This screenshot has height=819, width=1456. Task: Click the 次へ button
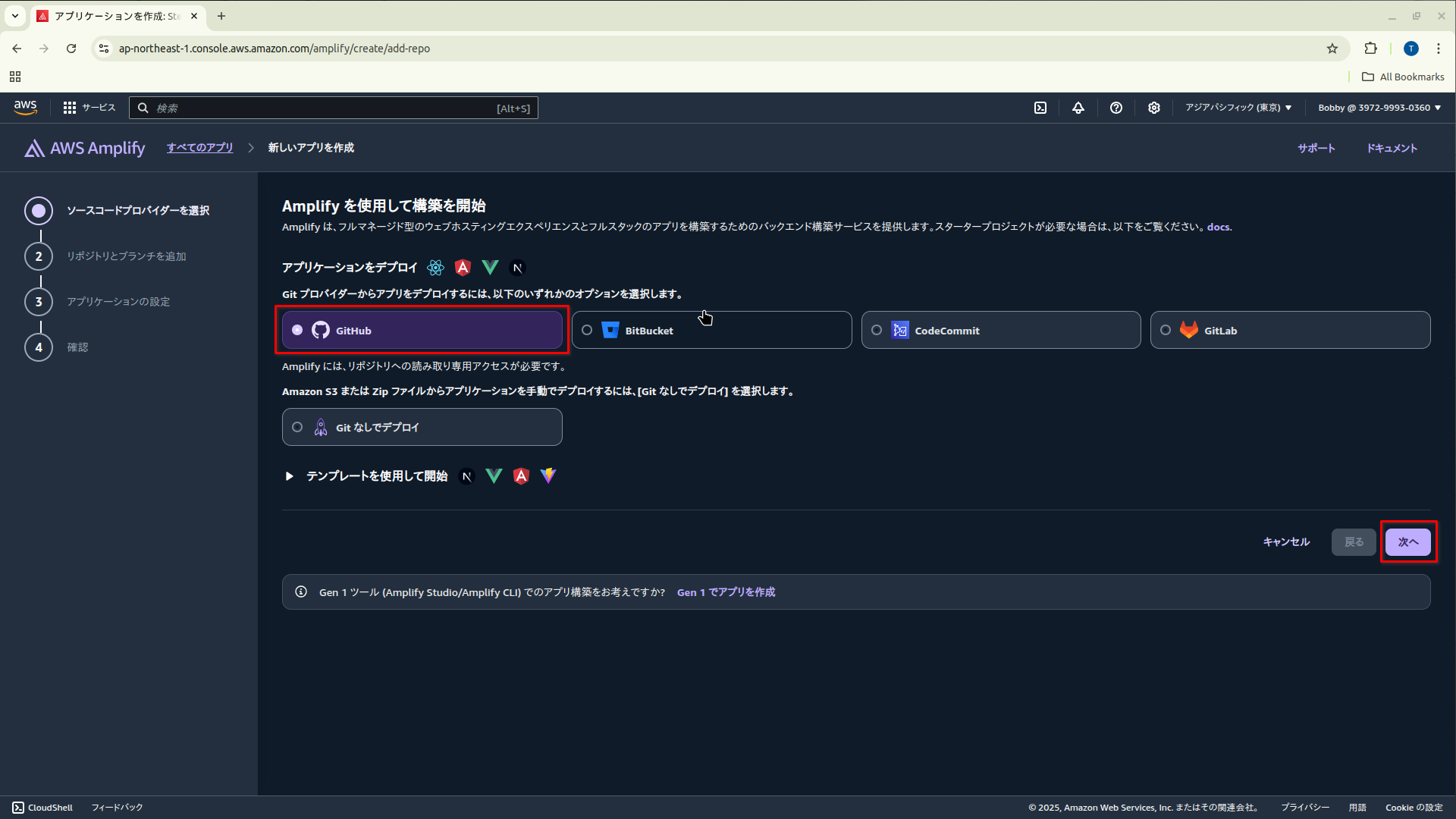1407,542
